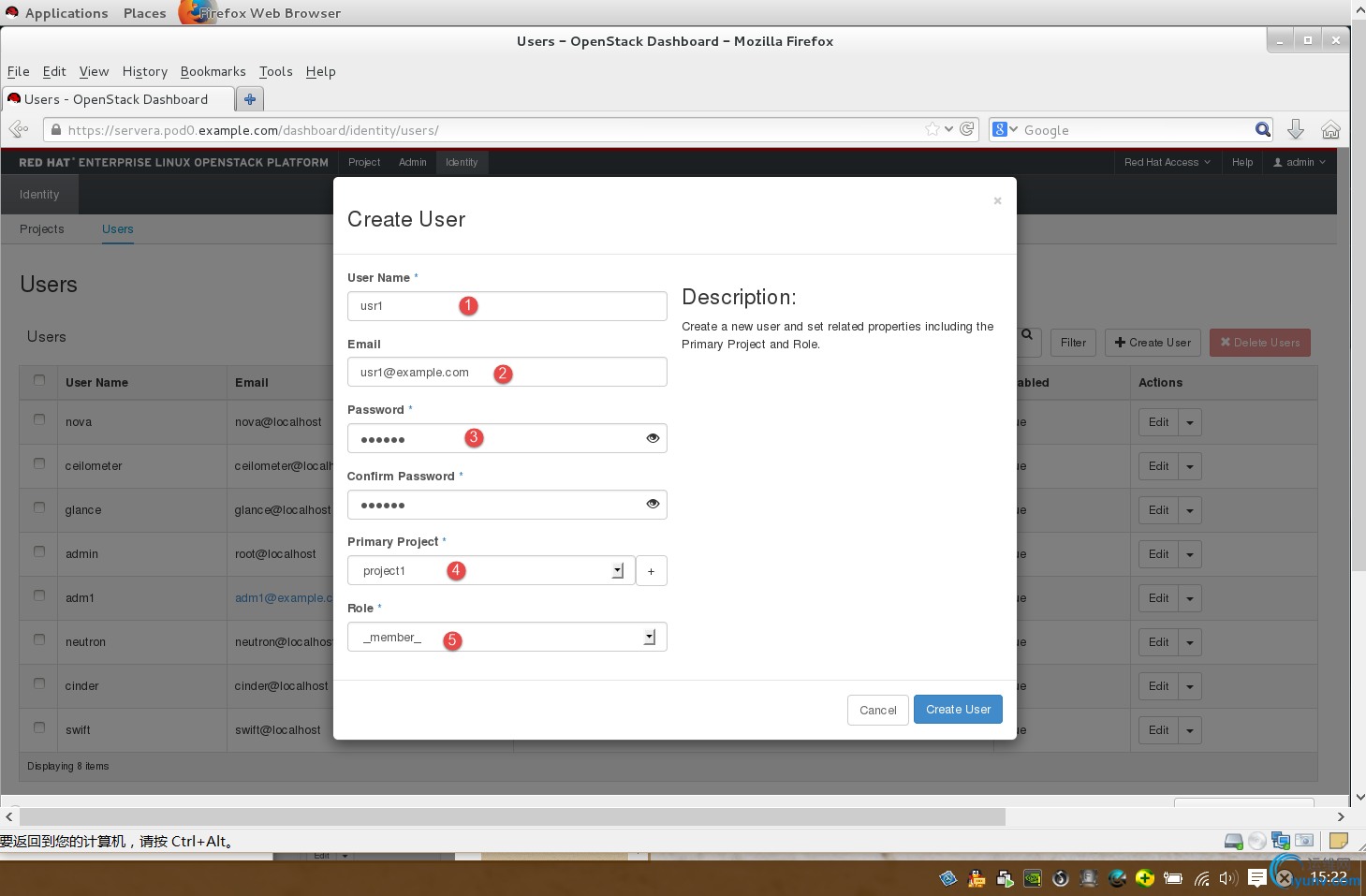1366x896 pixels.
Task: Expand Edit dropdown arrow for glance row
Action: coord(1190,510)
